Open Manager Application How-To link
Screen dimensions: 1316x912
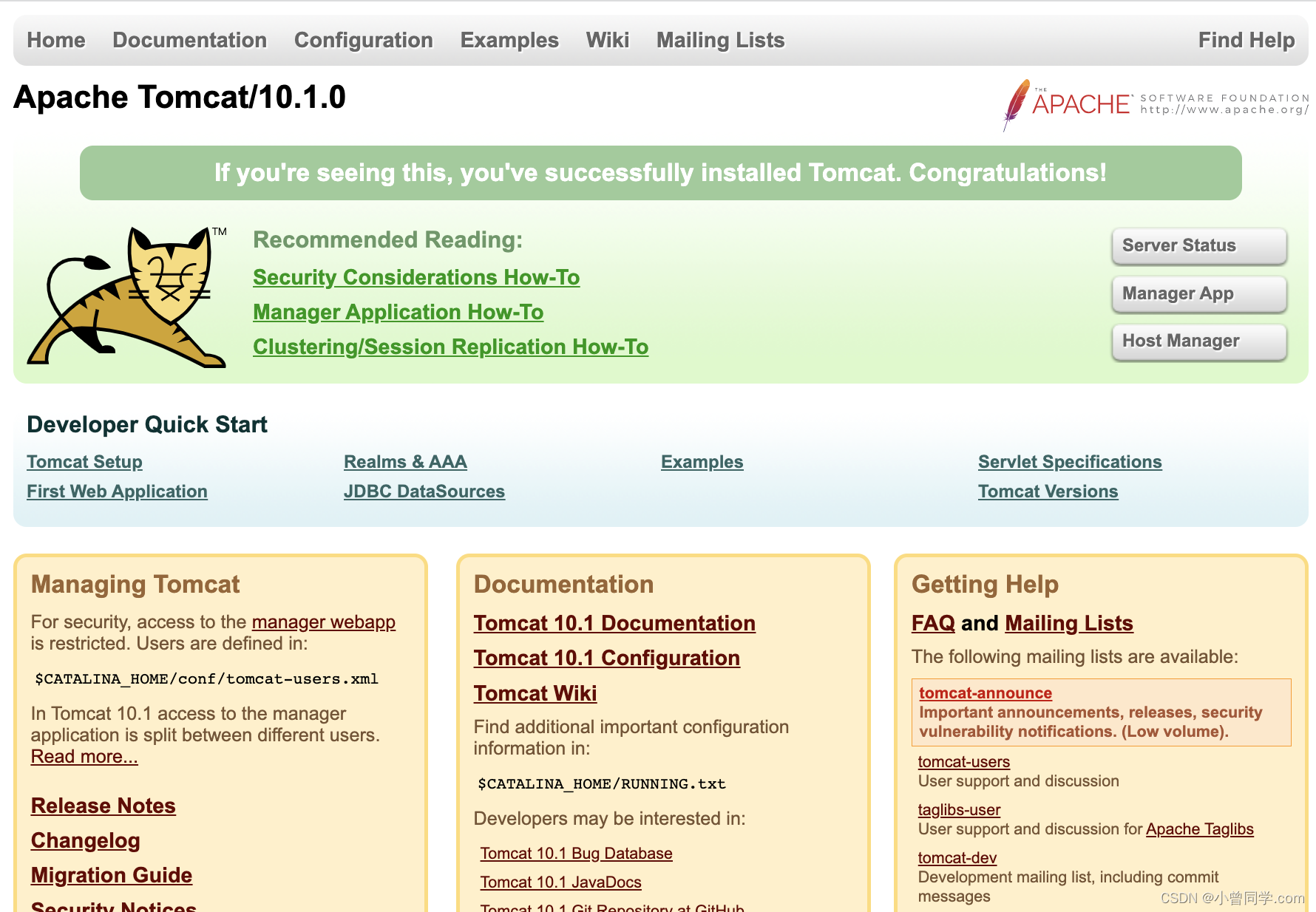398,312
